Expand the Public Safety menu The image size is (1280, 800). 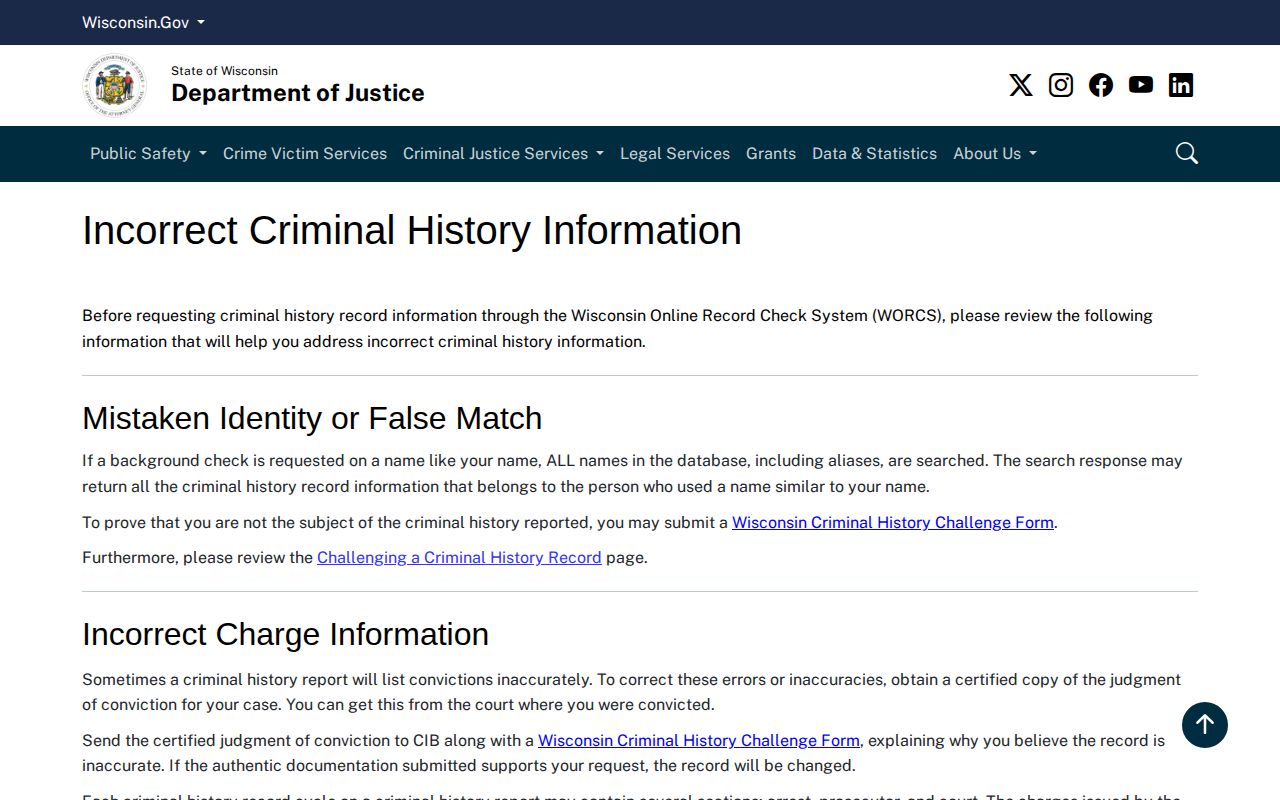click(x=148, y=153)
